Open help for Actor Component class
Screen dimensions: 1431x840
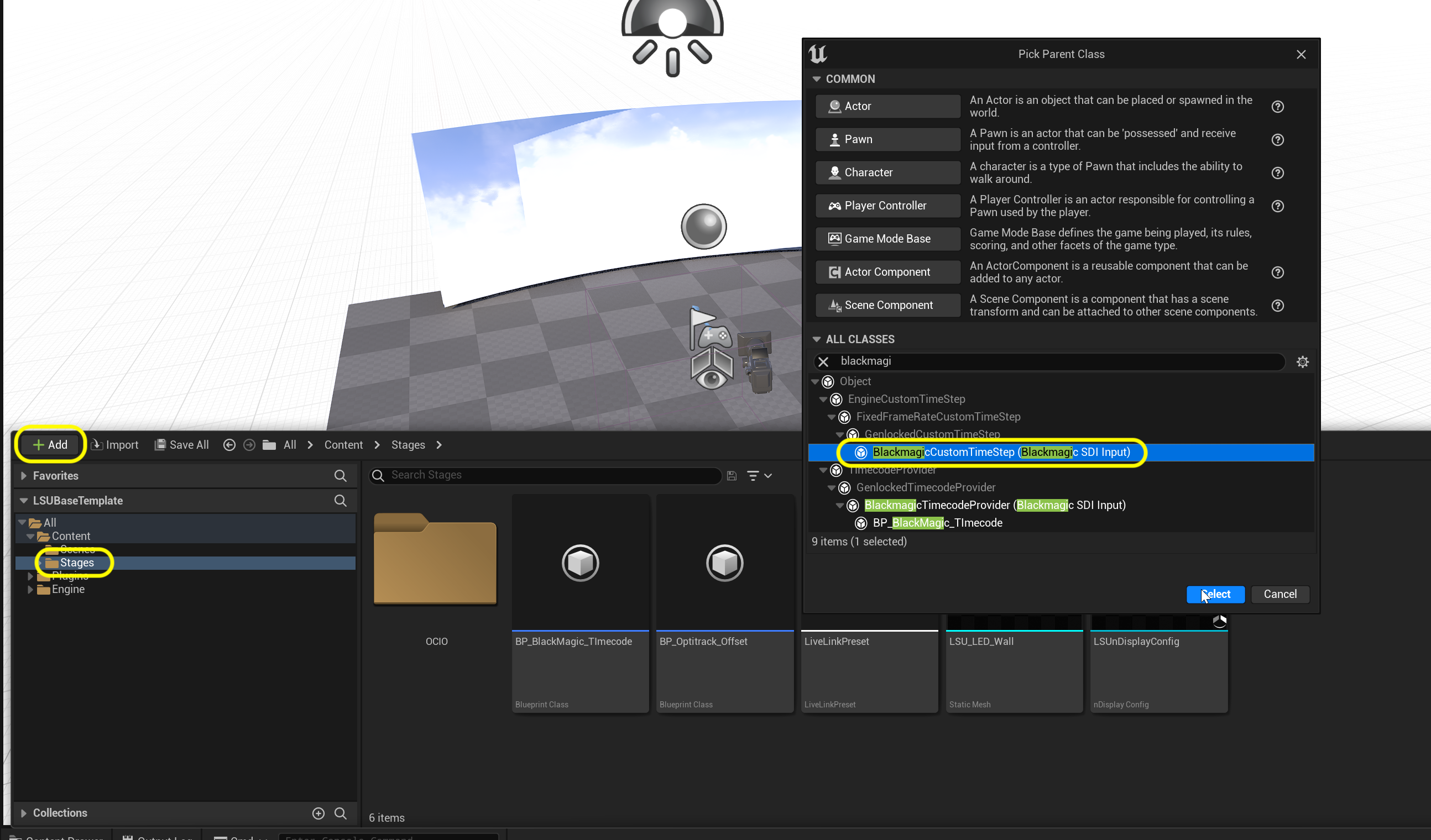click(x=1278, y=272)
